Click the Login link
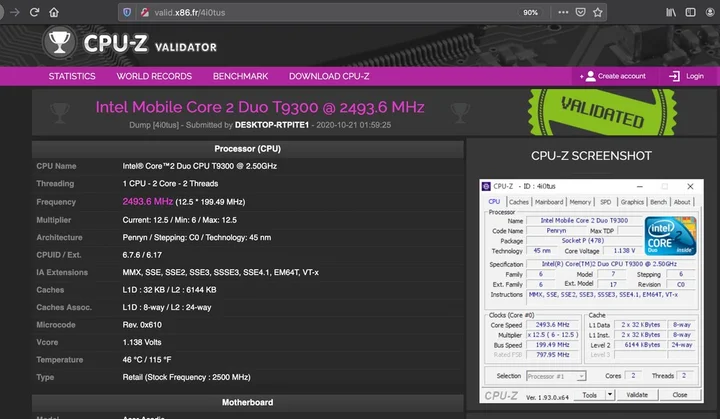The height and width of the screenshot is (419, 720). [x=695, y=76]
